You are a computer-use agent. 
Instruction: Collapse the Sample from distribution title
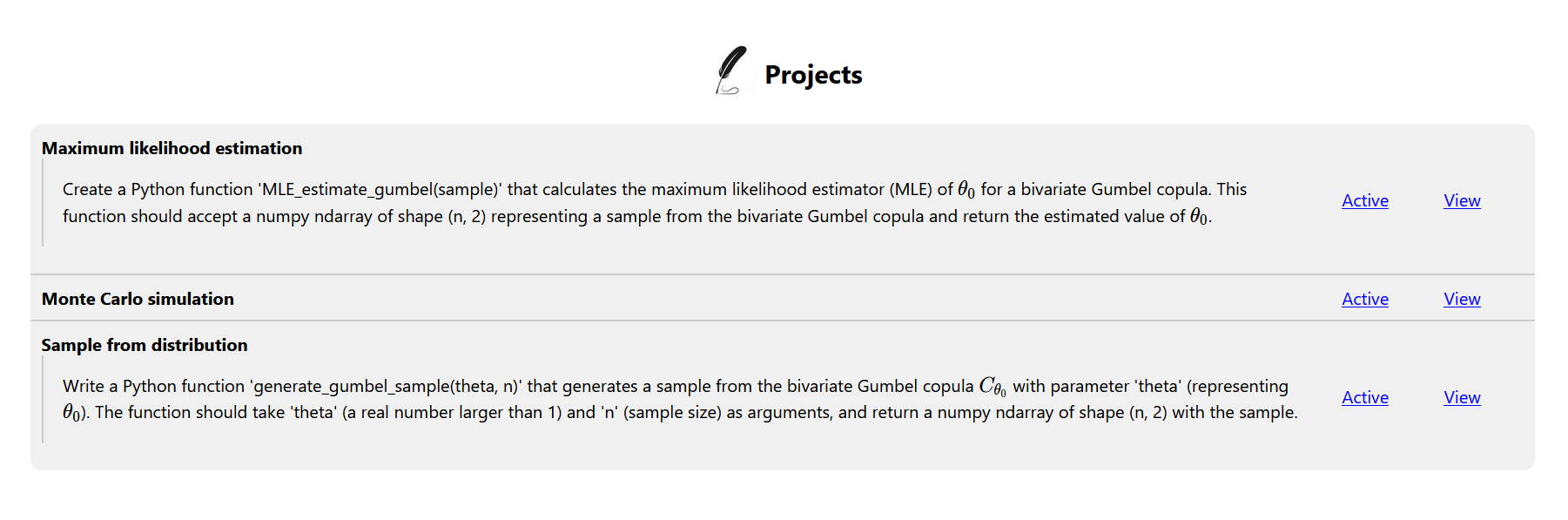pos(145,345)
